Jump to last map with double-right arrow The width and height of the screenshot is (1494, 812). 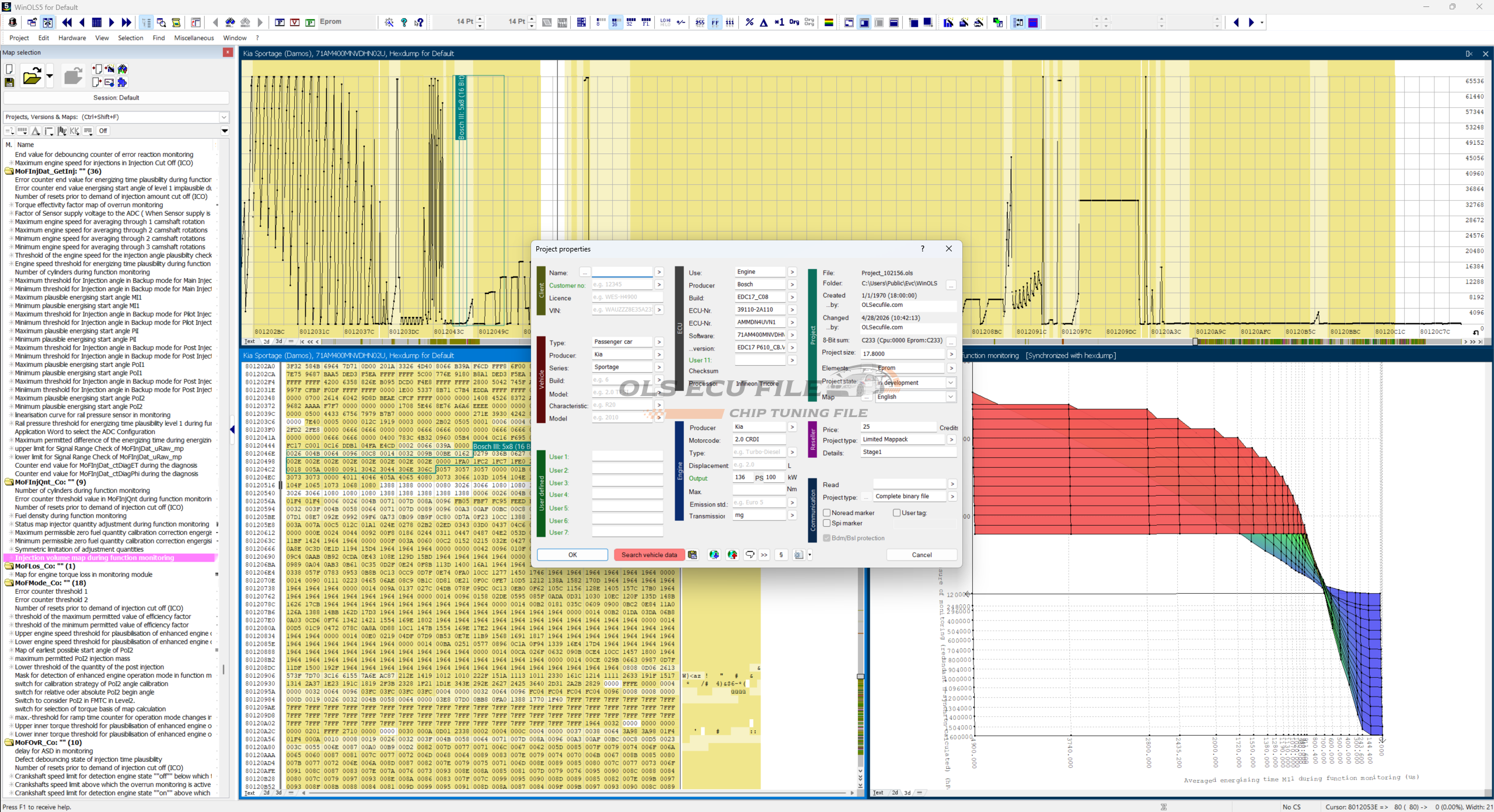point(127,22)
